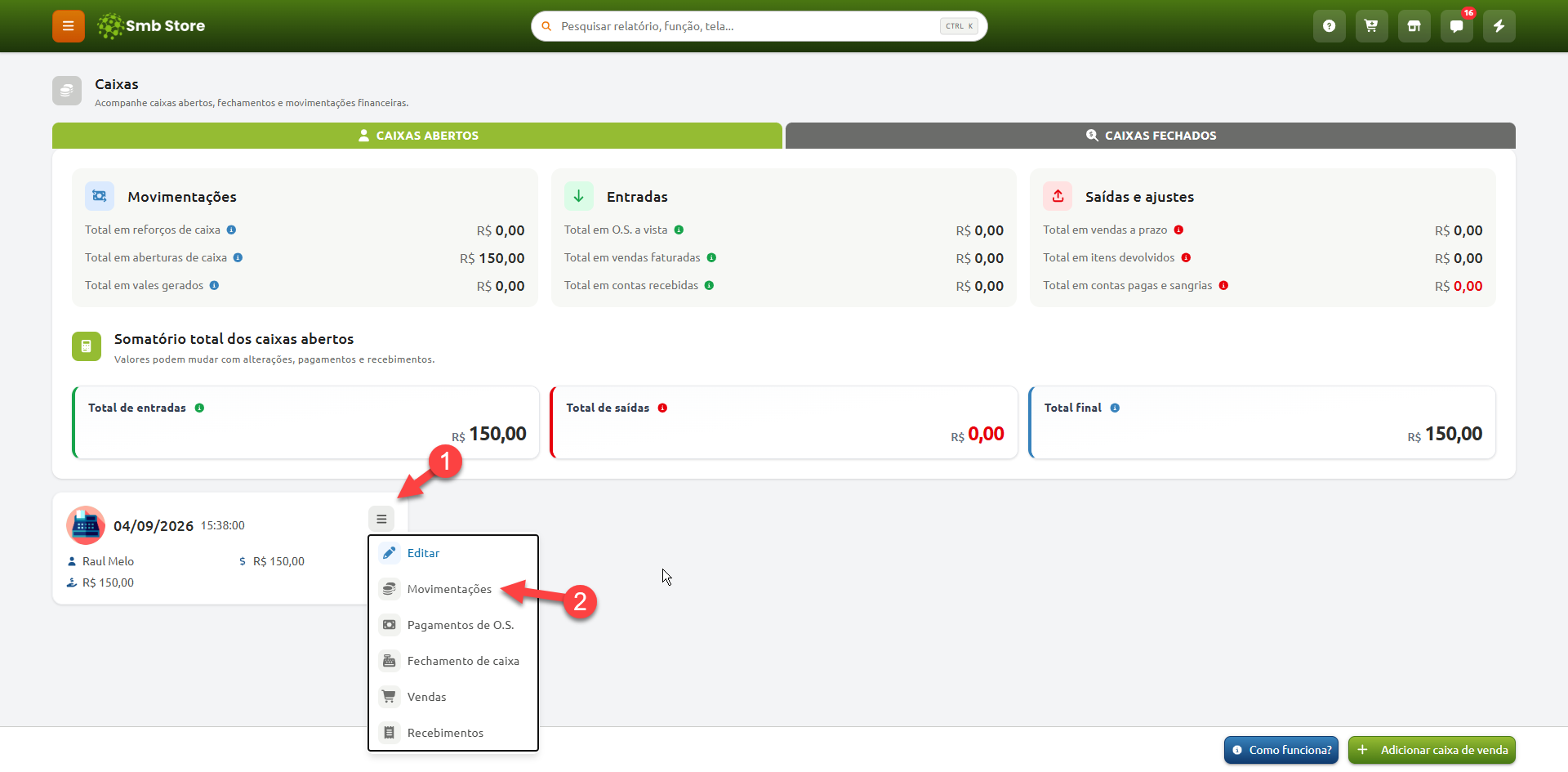1568x772 pixels.
Task: Choose Fechamento de caixa menu entry
Action: point(453,661)
